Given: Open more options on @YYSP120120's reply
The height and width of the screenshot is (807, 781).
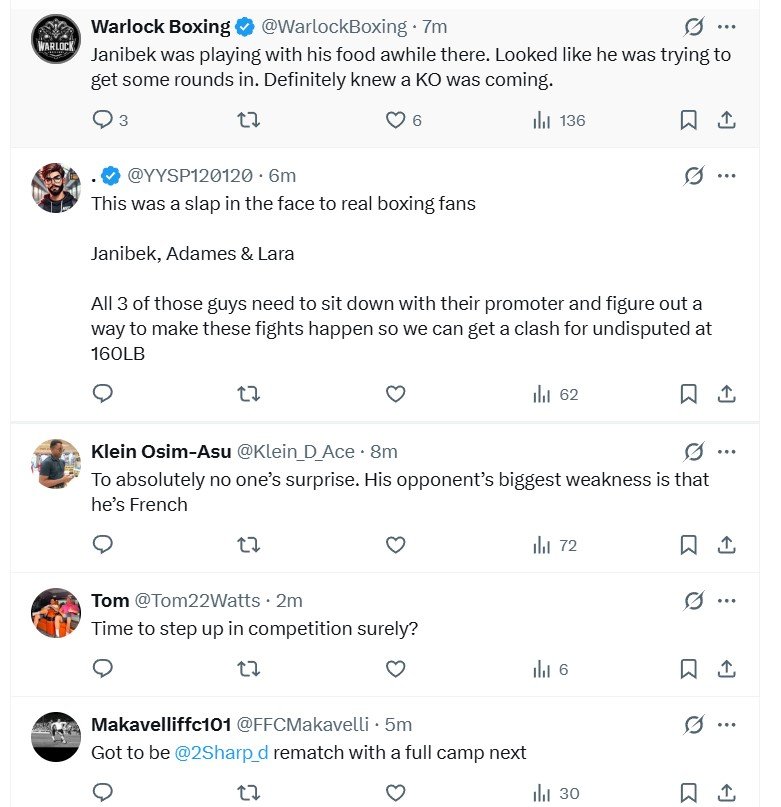Looking at the screenshot, I should click(x=727, y=176).
